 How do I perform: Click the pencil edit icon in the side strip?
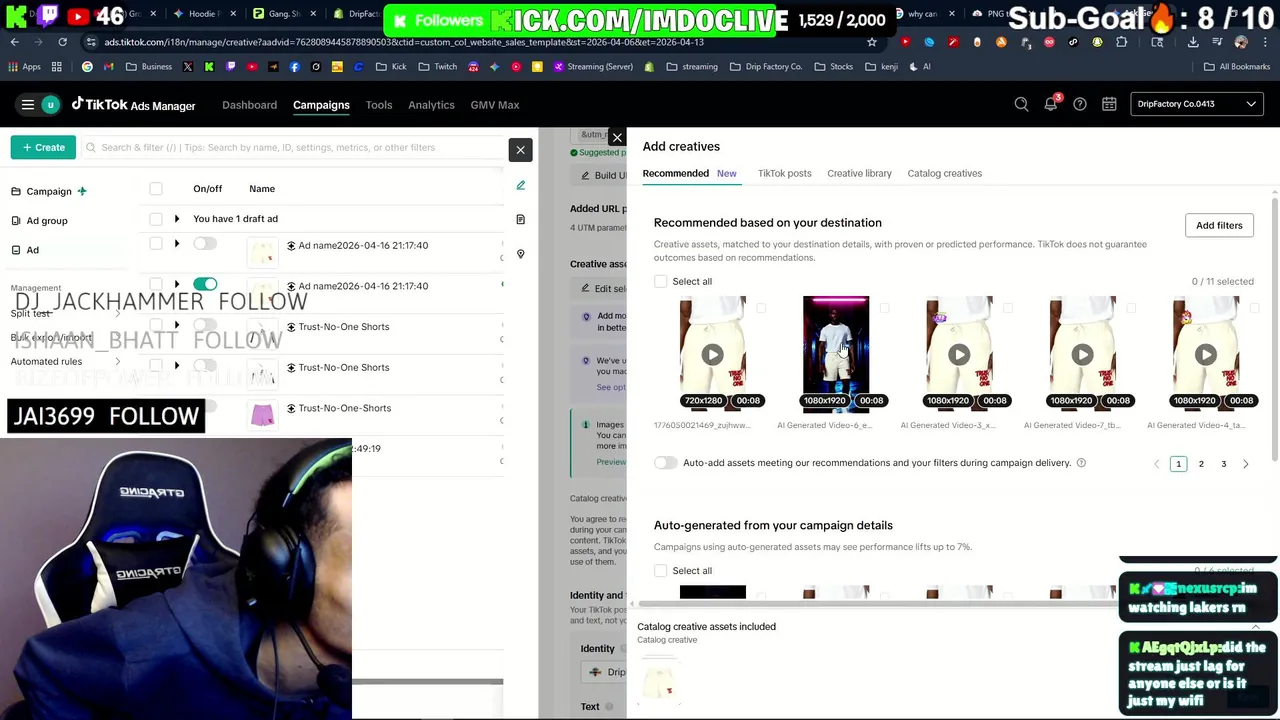pos(520,185)
